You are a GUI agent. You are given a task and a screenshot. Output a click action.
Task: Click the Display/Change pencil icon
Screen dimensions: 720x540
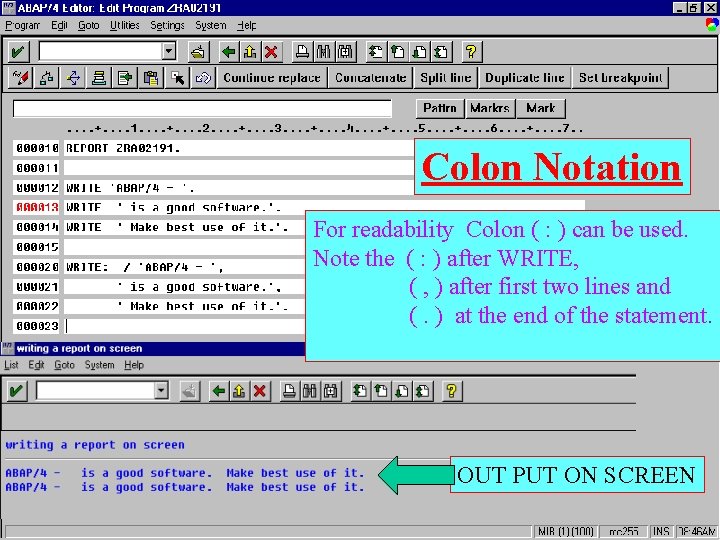point(21,78)
